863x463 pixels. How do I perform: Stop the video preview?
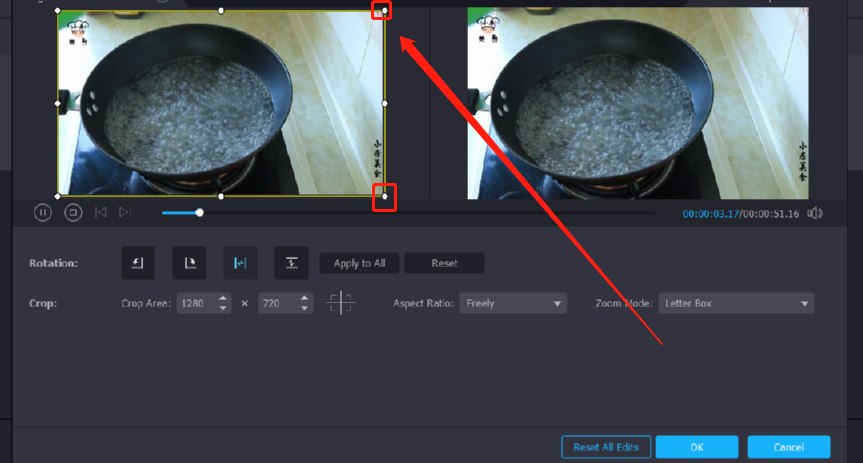[x=73, y=212]
